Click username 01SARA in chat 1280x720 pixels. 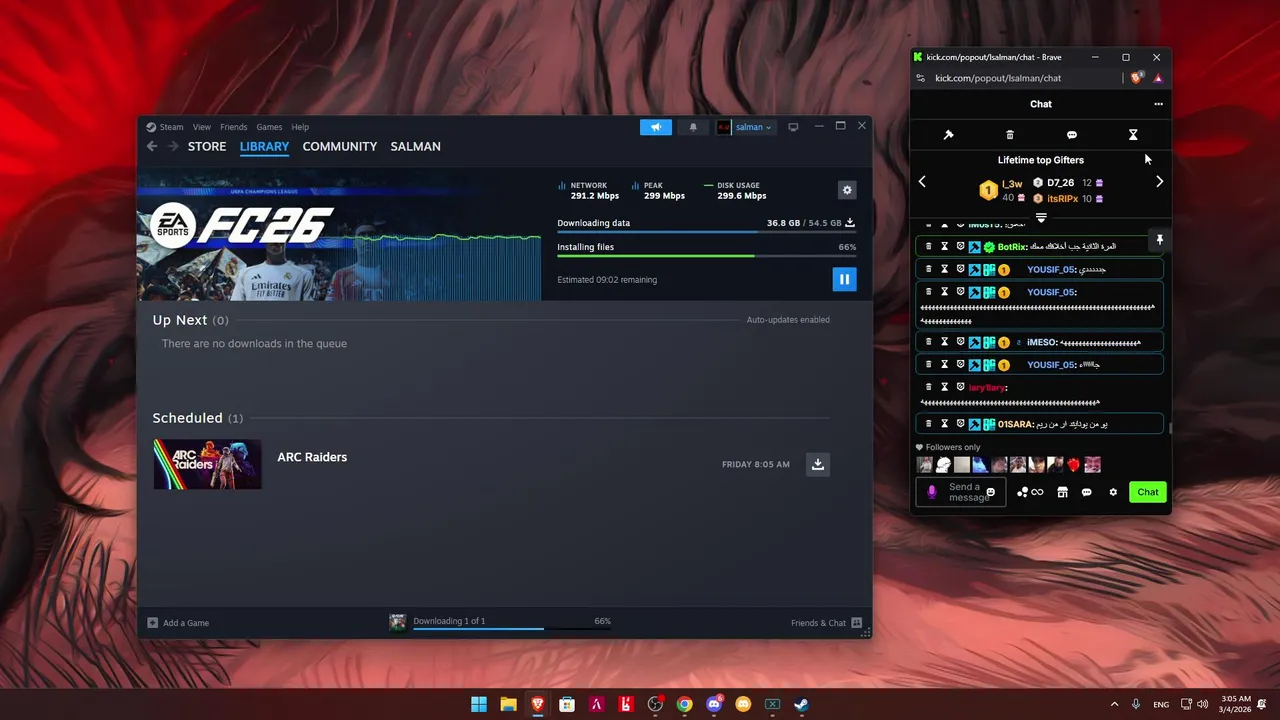1016,425
